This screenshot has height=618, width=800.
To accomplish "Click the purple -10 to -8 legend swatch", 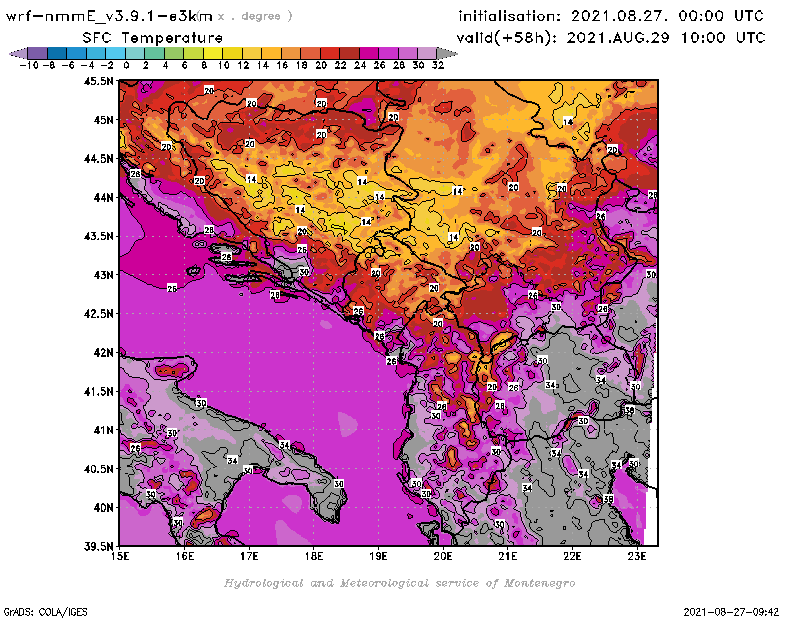I will point(38,53).
